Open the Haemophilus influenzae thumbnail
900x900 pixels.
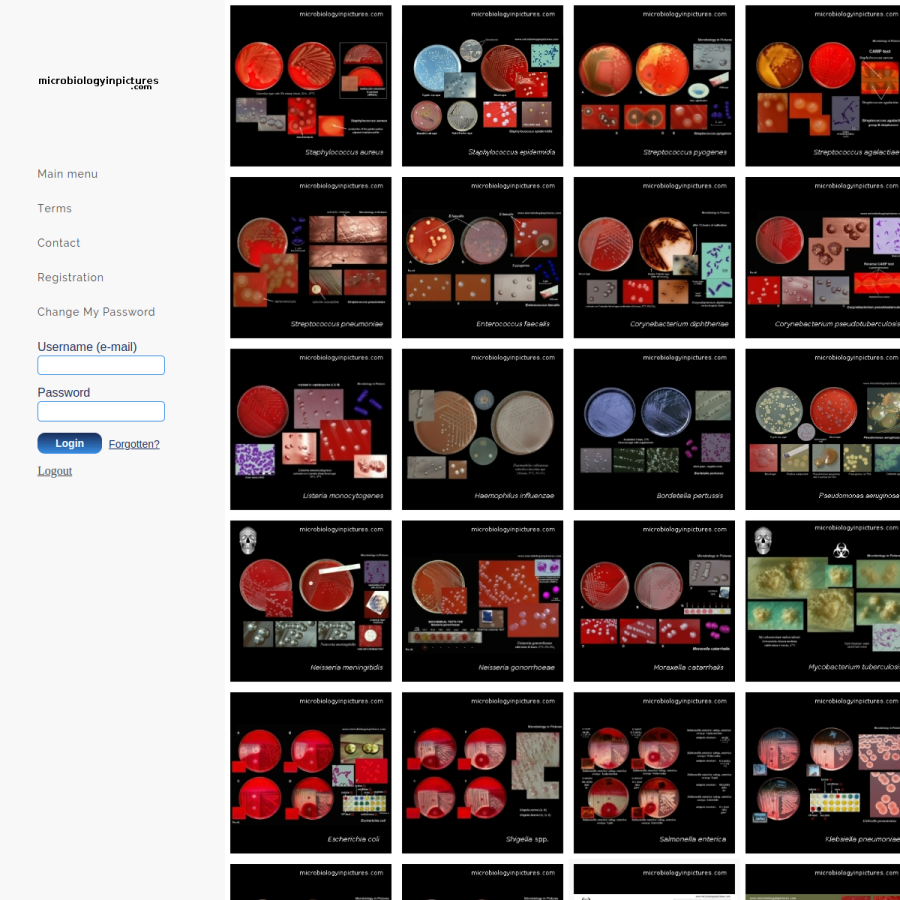[482, 429]
